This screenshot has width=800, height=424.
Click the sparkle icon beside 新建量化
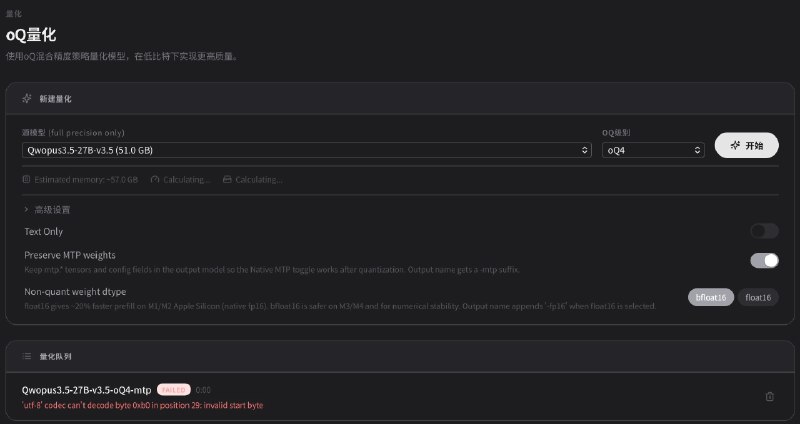coord(27,98)
